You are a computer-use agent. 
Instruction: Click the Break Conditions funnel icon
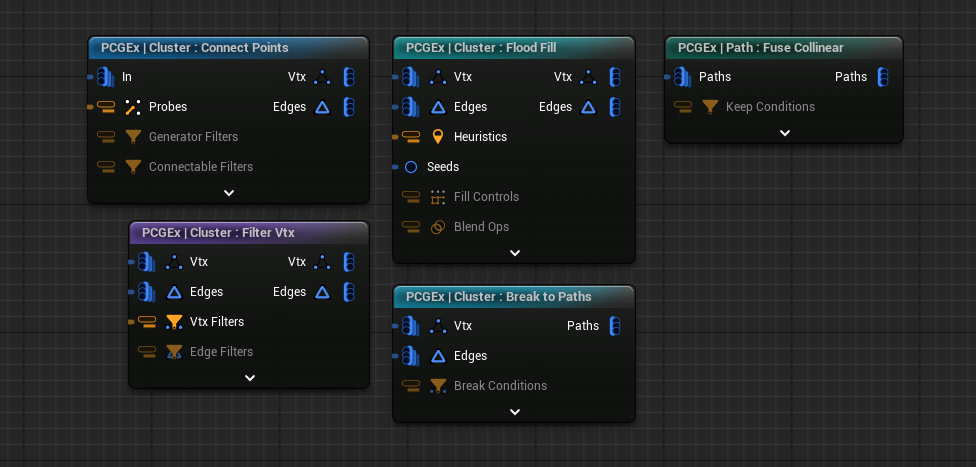tap(438, 386)
